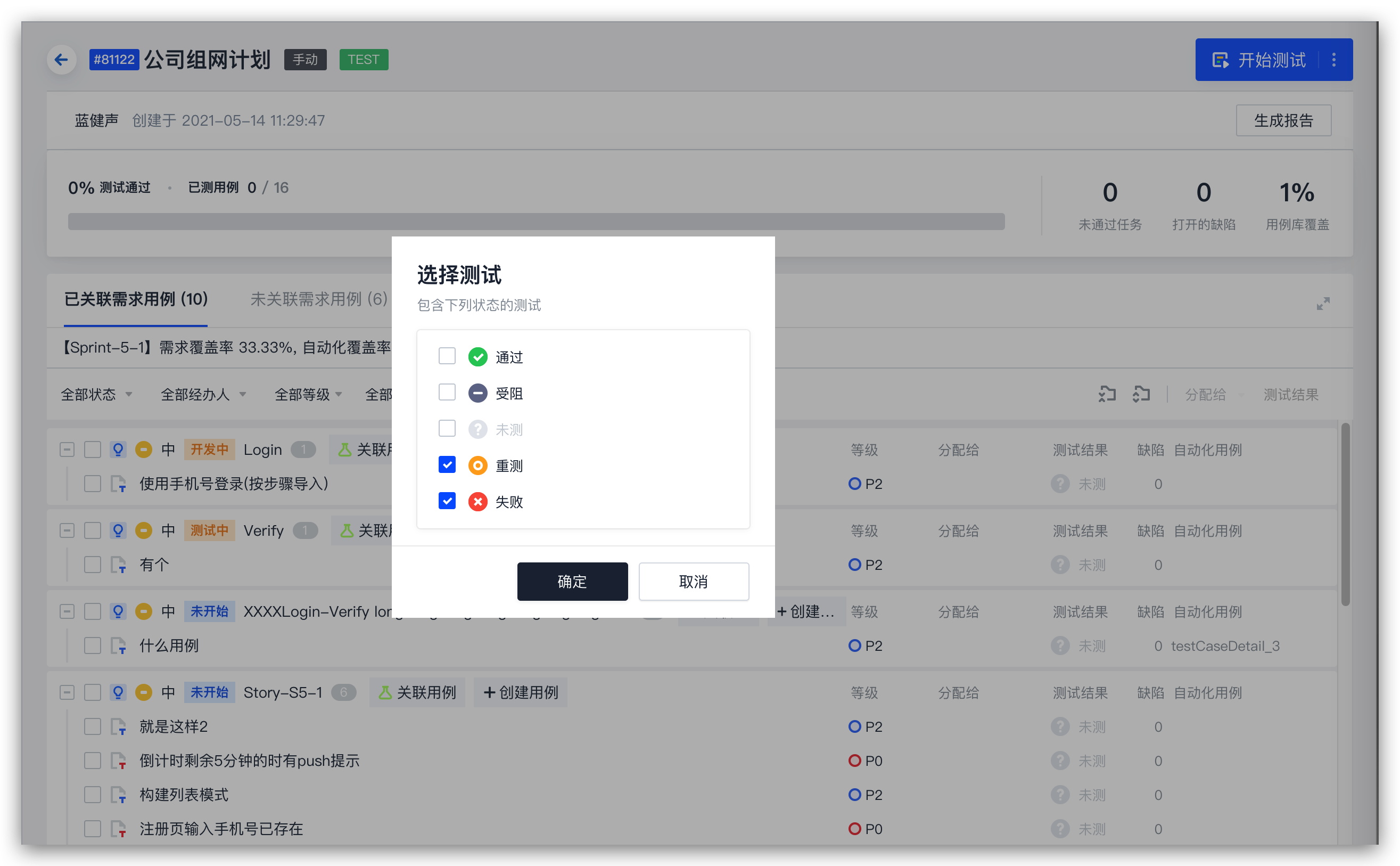Open the 全部等级 filter dropdown
1400x866 pixels.
coord(308,394)
